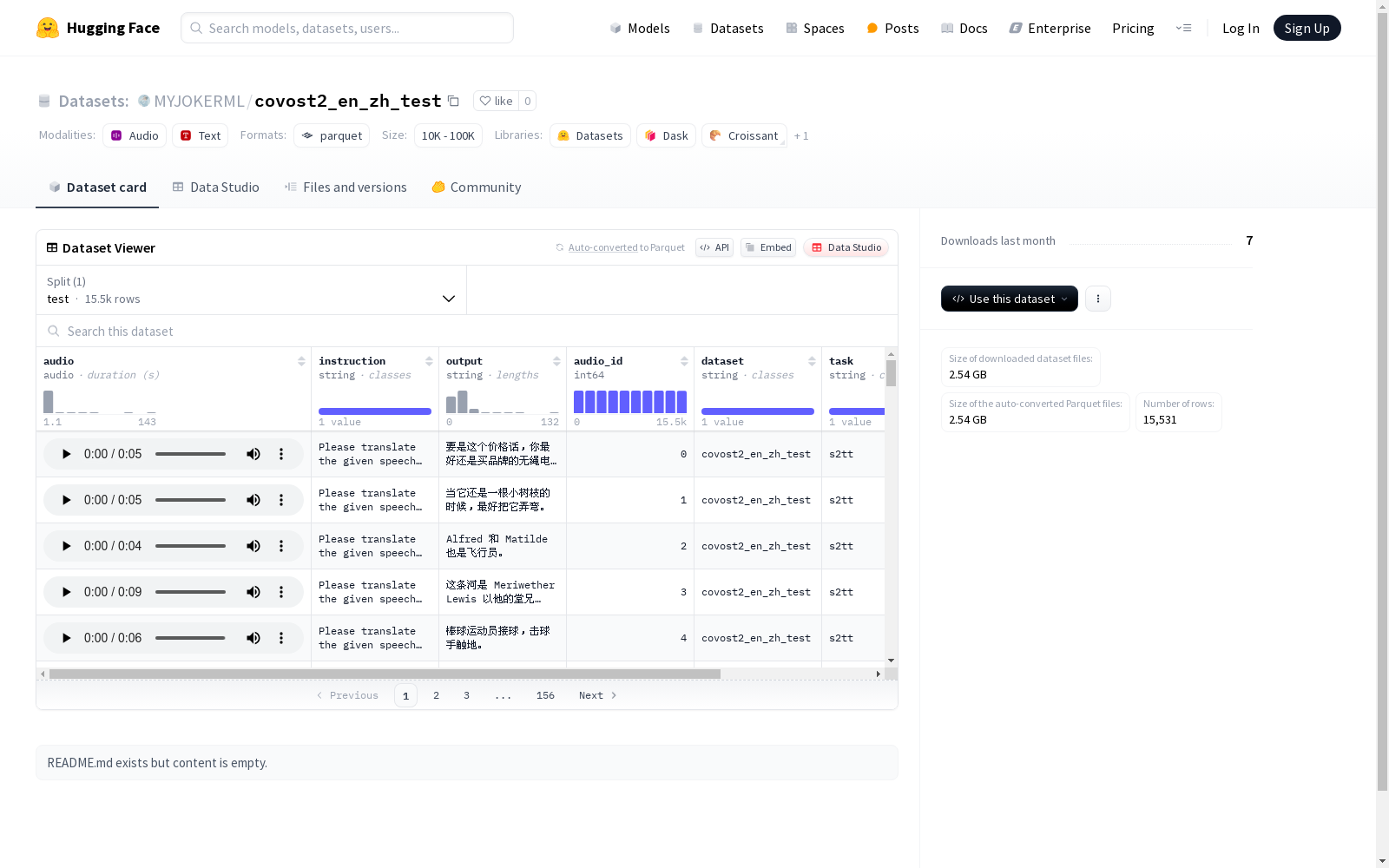Expand the Split test dropdown
Image resolution: width=1389 pixels, height=868 pixels.
(252, 290)
